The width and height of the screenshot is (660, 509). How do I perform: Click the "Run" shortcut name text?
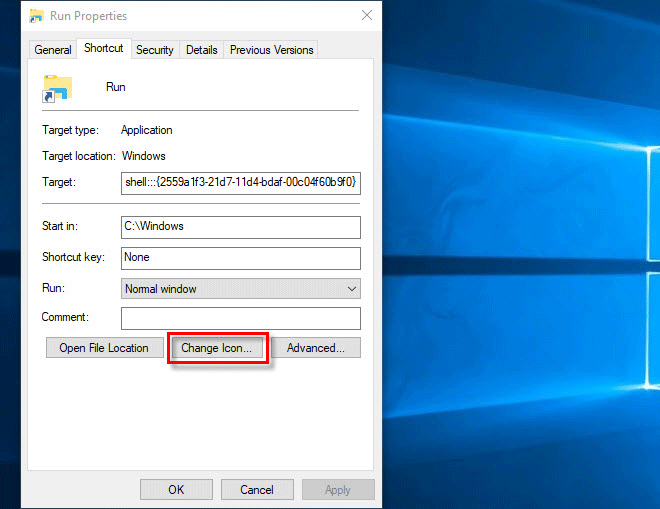coord(116,87)
